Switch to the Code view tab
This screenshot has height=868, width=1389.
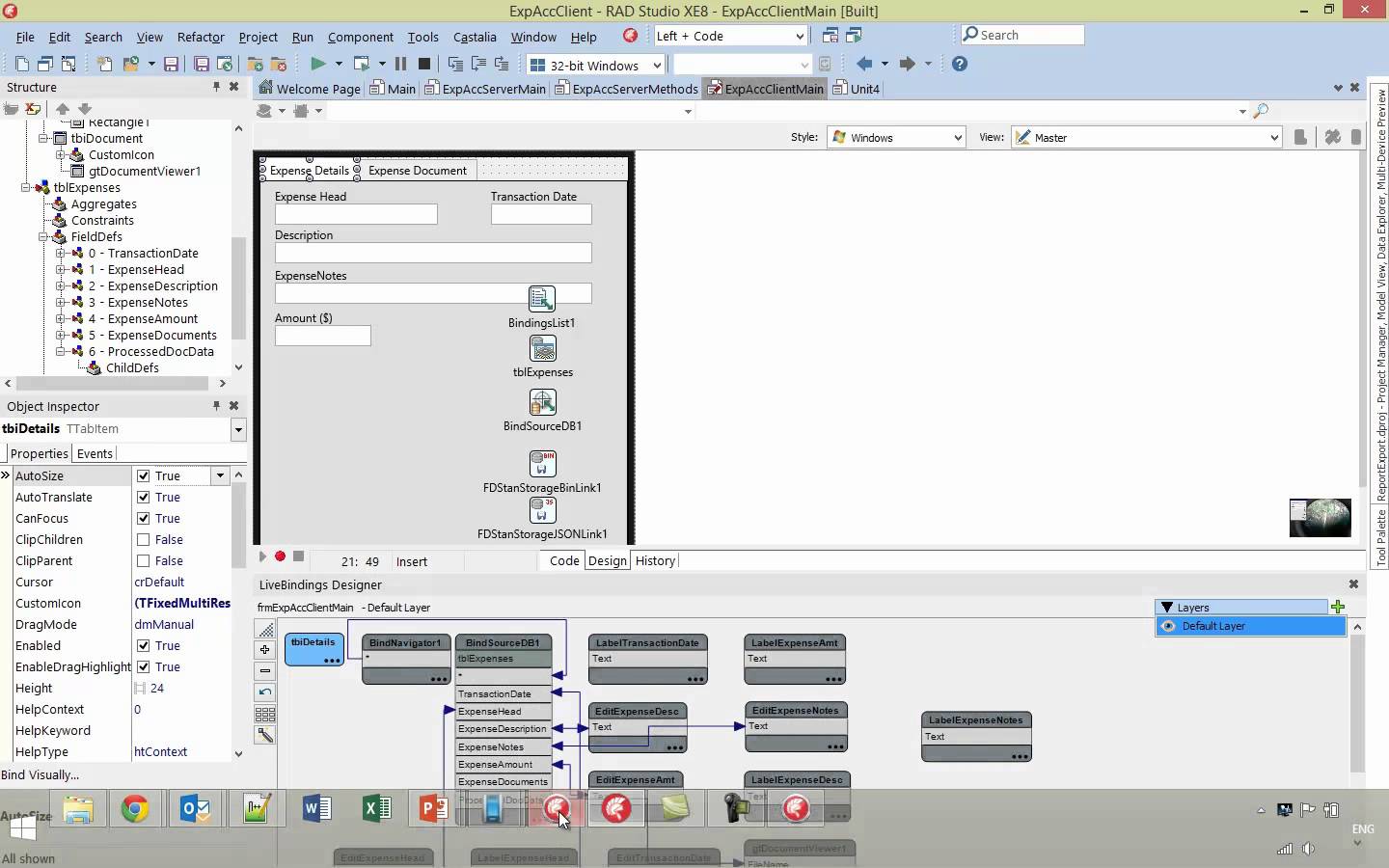click(564, 560)
